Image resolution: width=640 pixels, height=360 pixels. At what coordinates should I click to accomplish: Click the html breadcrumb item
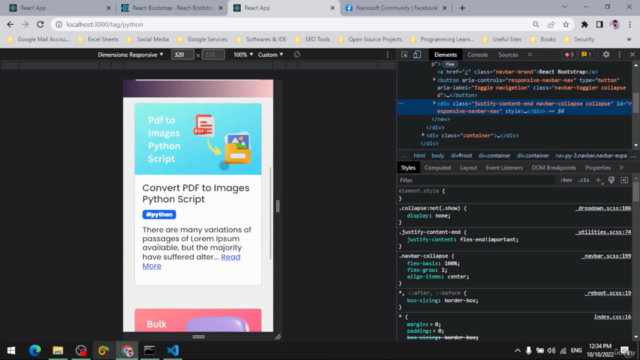419,156
